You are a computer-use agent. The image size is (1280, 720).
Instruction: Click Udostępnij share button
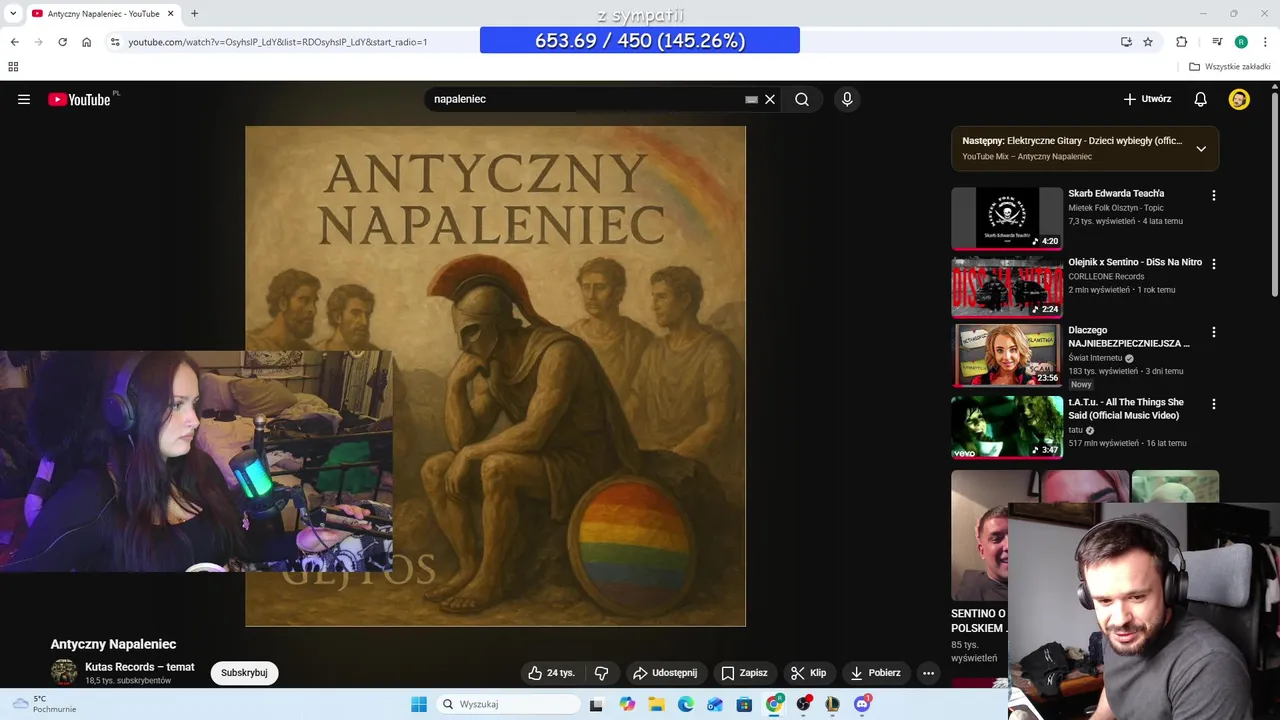coord(665,673)
